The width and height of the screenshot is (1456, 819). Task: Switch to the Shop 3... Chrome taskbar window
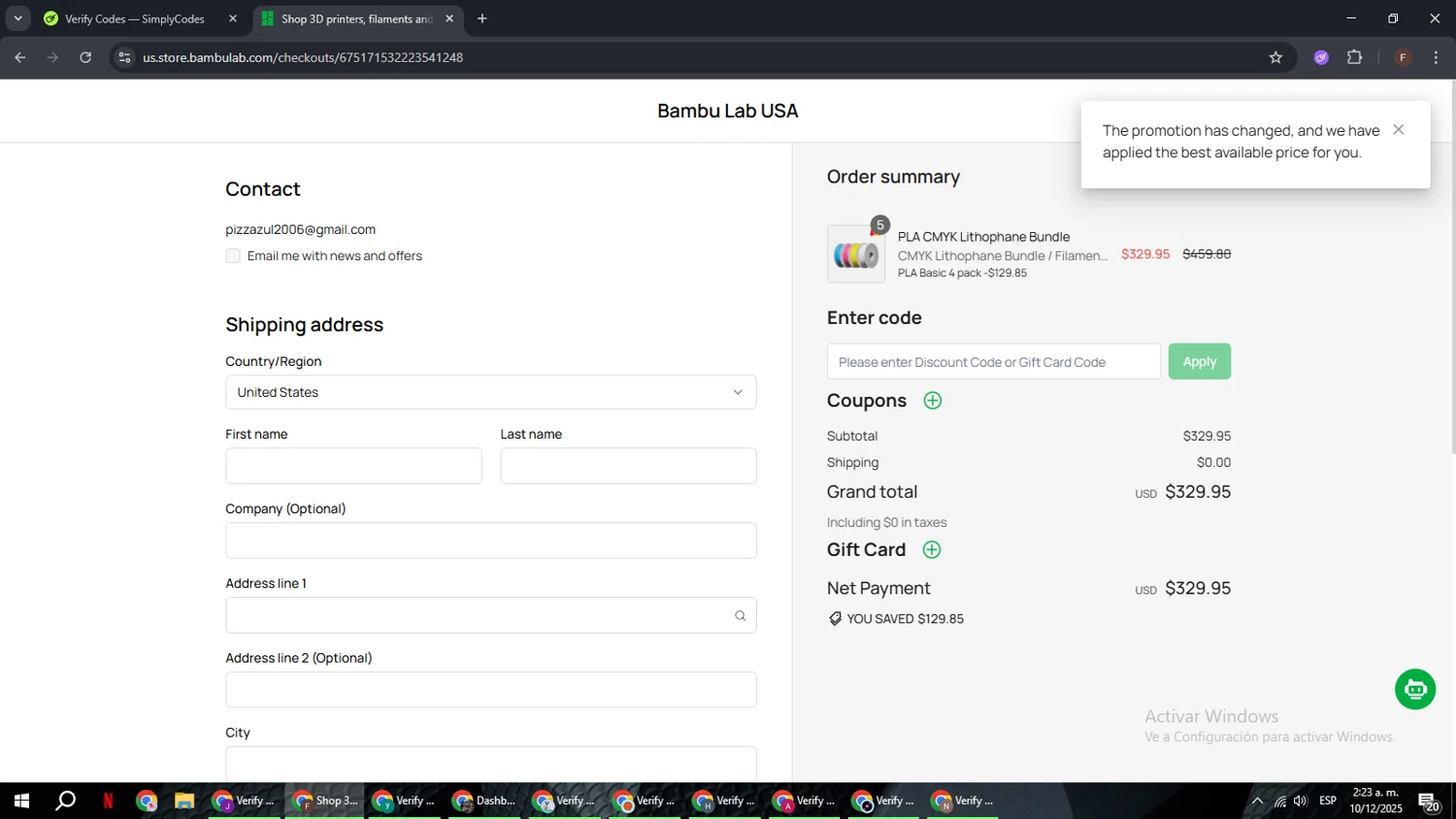tap(325, 801)
